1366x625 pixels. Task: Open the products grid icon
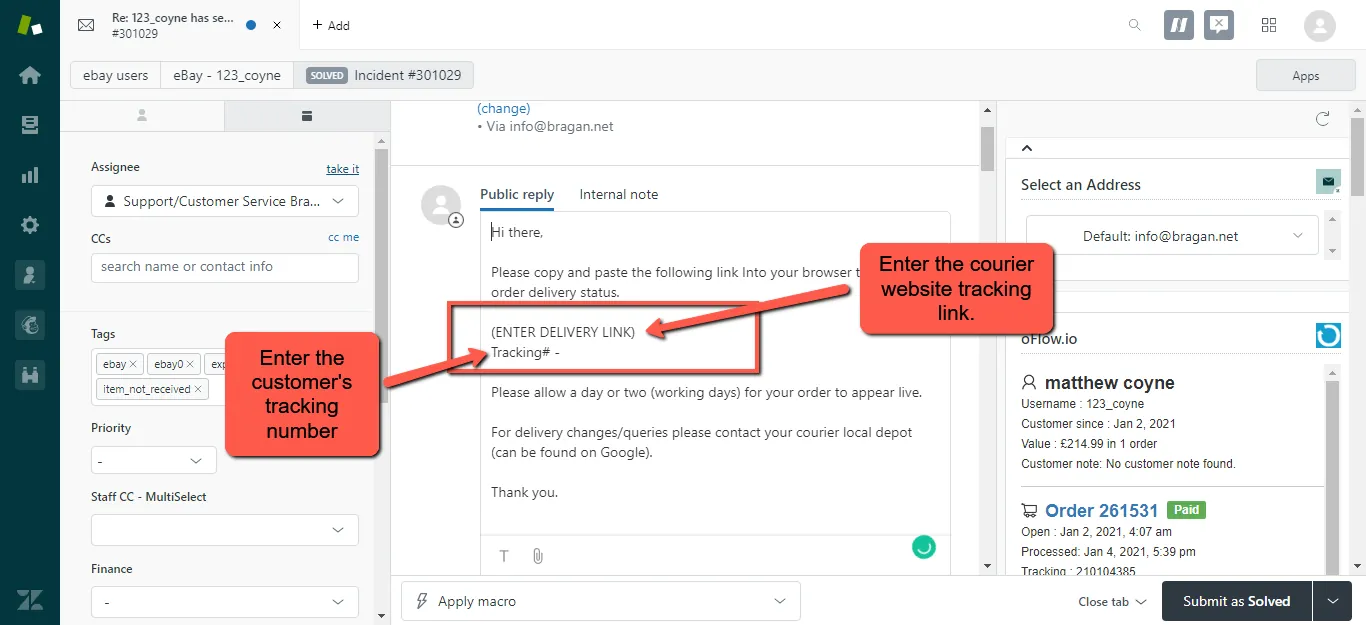(x=1269, y=25)
